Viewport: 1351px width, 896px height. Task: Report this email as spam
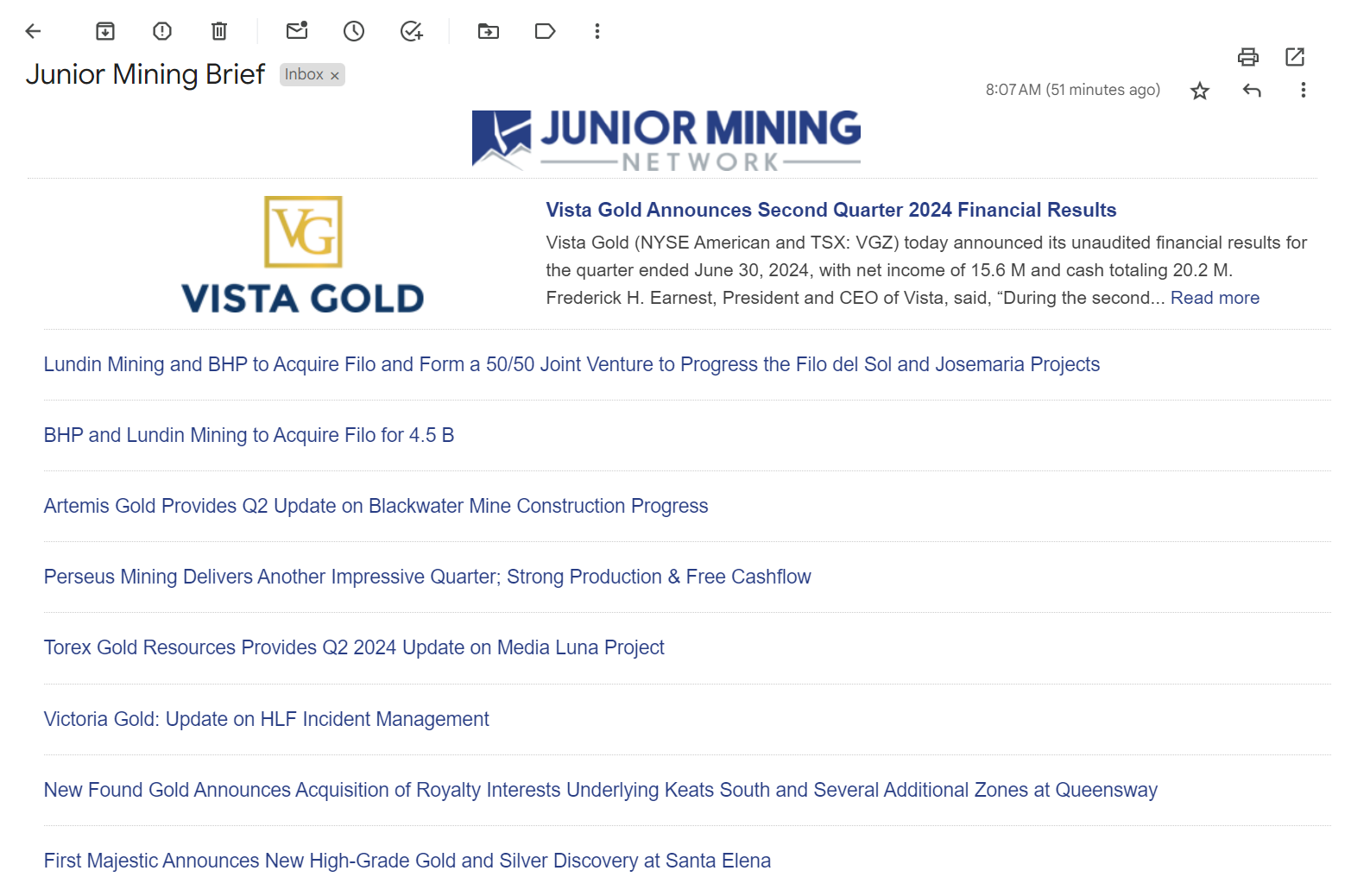(162, 31)
